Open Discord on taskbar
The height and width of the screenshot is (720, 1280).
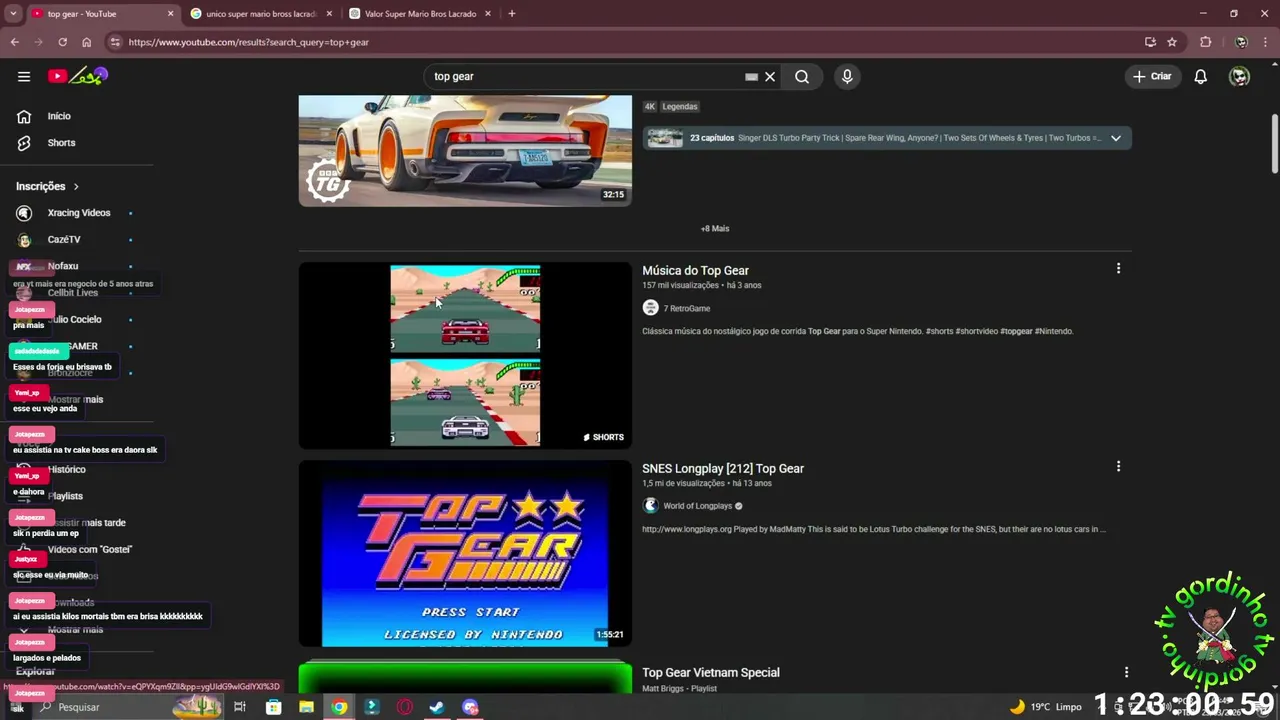(470, 707)
